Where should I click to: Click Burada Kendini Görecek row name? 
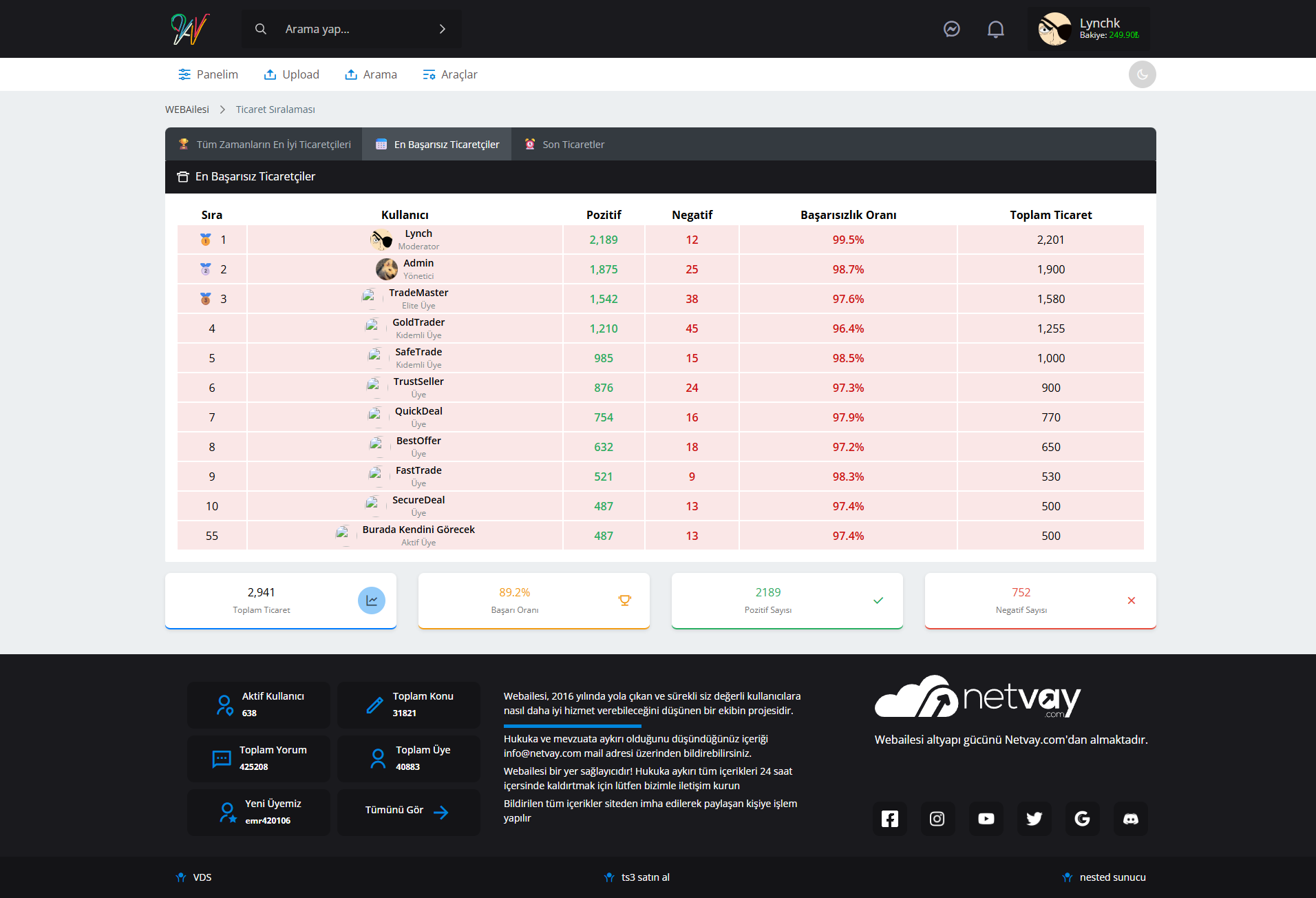click(418, 530)
